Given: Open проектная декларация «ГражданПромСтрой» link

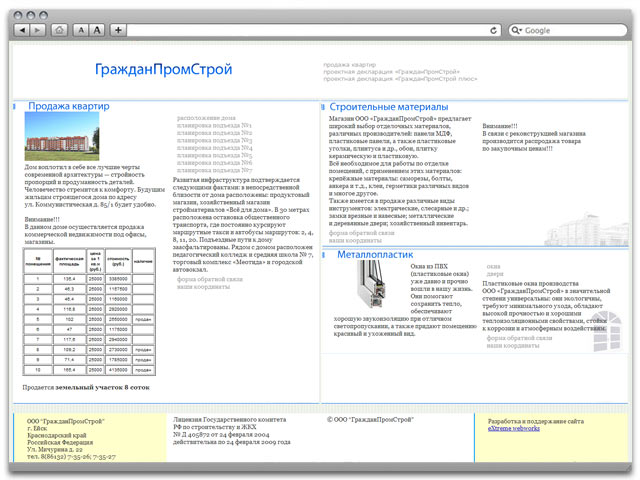Looking at the screenshot, I should [391, 72].
